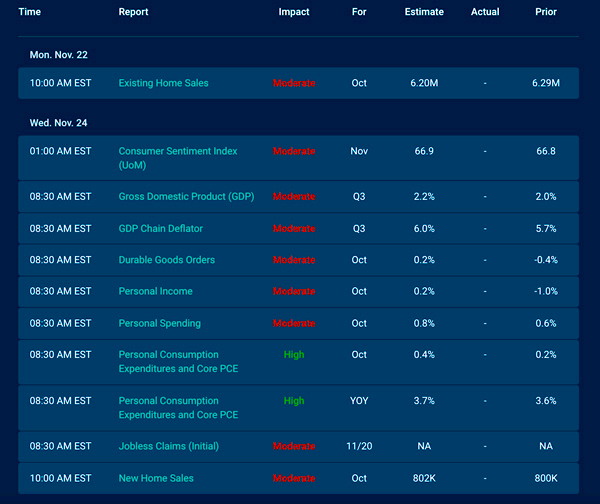Click the Time column header
This screenshot has width=600, height=504.
pyautogui.click(x=30, y=12)
